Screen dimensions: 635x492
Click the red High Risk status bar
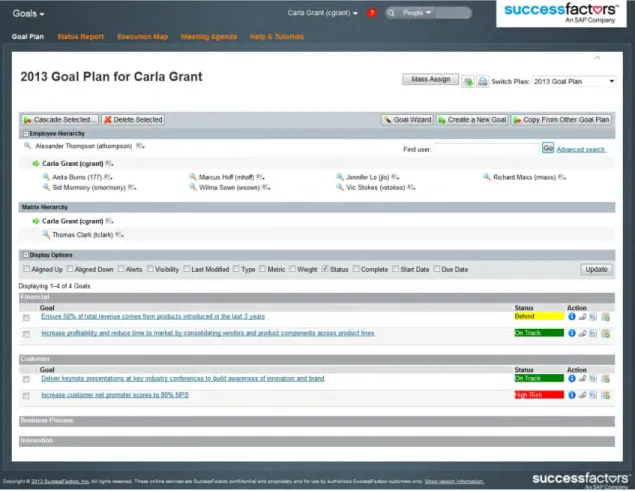coord(539,395)
